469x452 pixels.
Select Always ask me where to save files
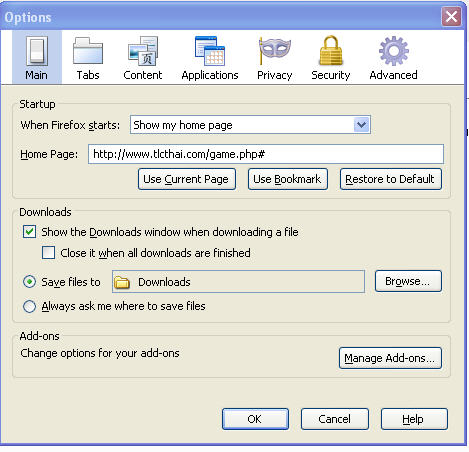click(29, 306)
